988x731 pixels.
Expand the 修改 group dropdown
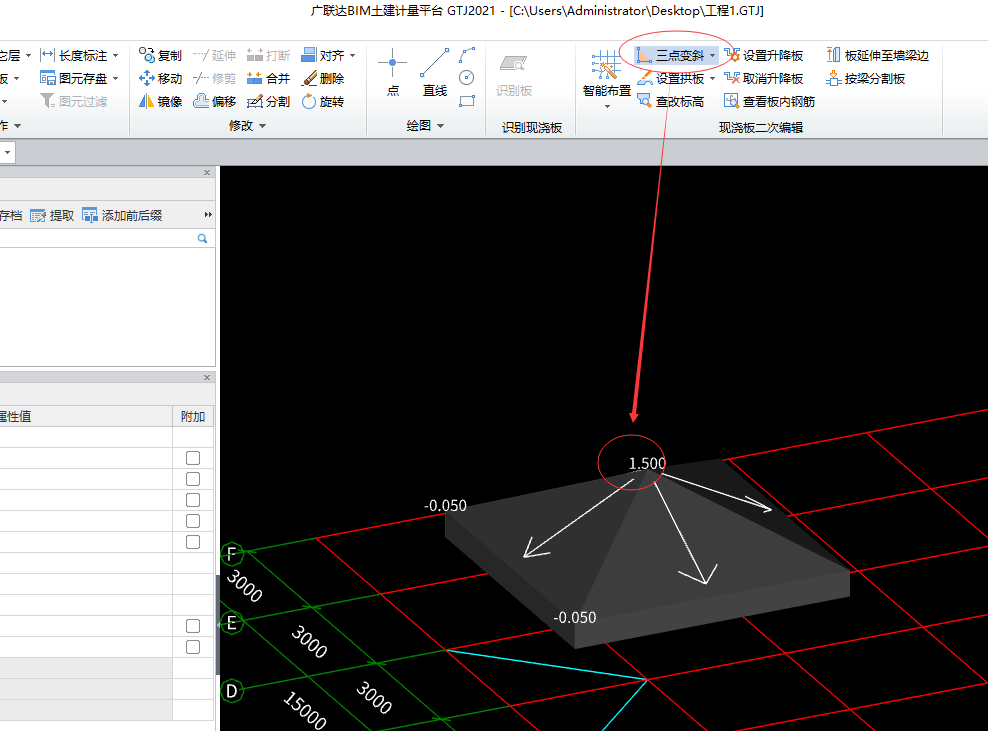(x=247, y=126)
